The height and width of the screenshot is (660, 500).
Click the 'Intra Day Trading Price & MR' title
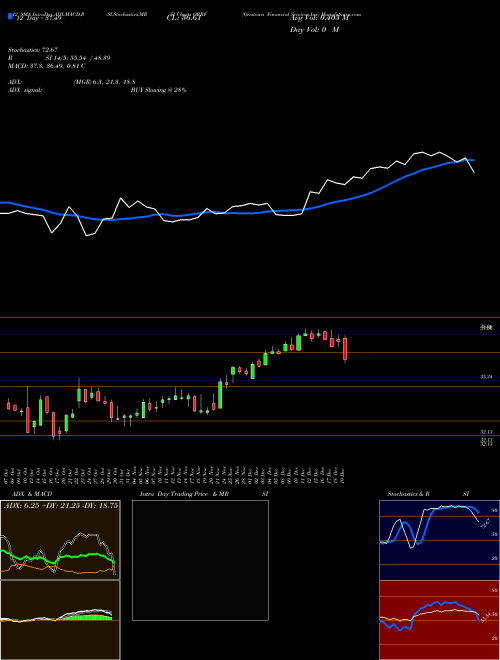[184, 494]
